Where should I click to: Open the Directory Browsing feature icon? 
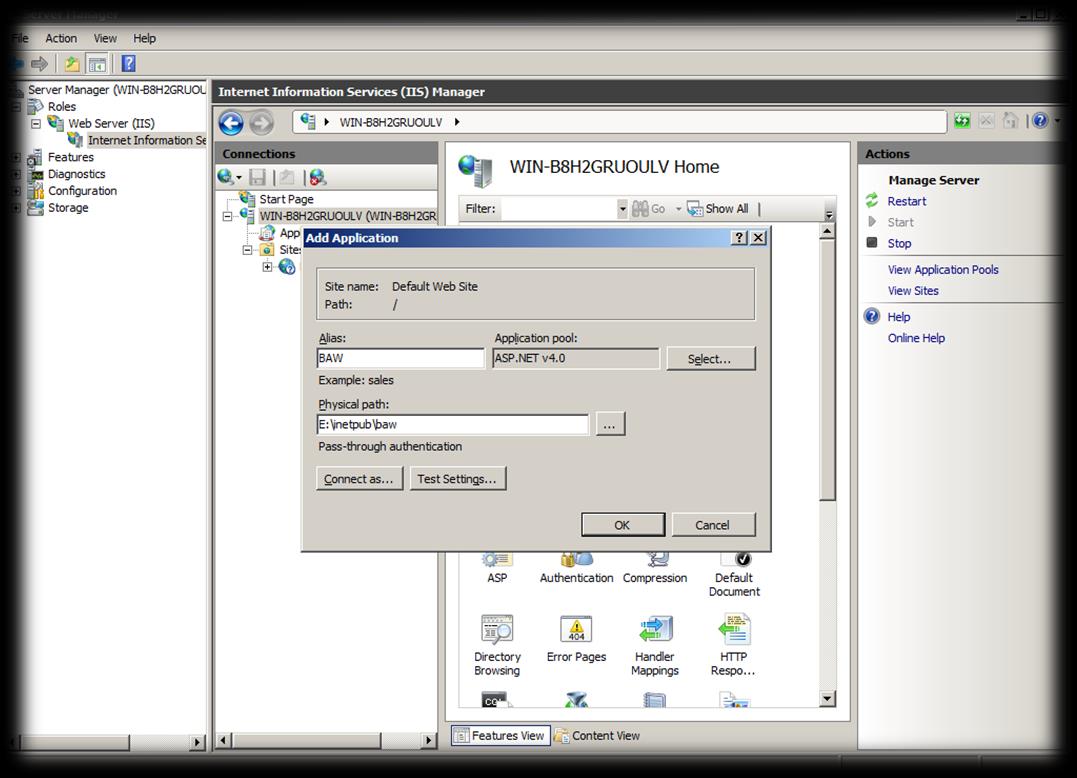tap(497, 646)
